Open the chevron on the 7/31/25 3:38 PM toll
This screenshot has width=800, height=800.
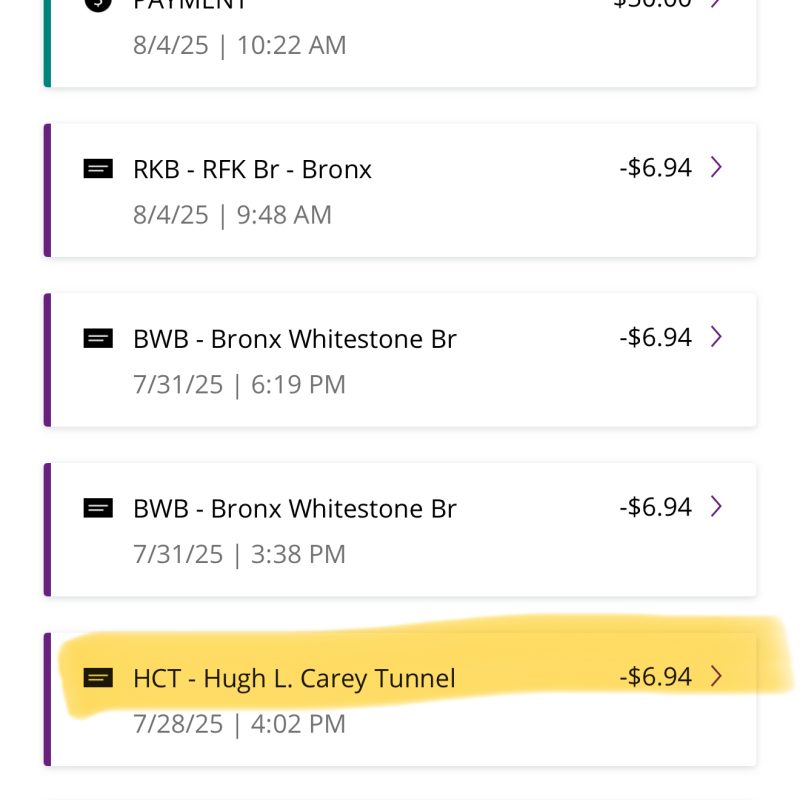(716, 508)
